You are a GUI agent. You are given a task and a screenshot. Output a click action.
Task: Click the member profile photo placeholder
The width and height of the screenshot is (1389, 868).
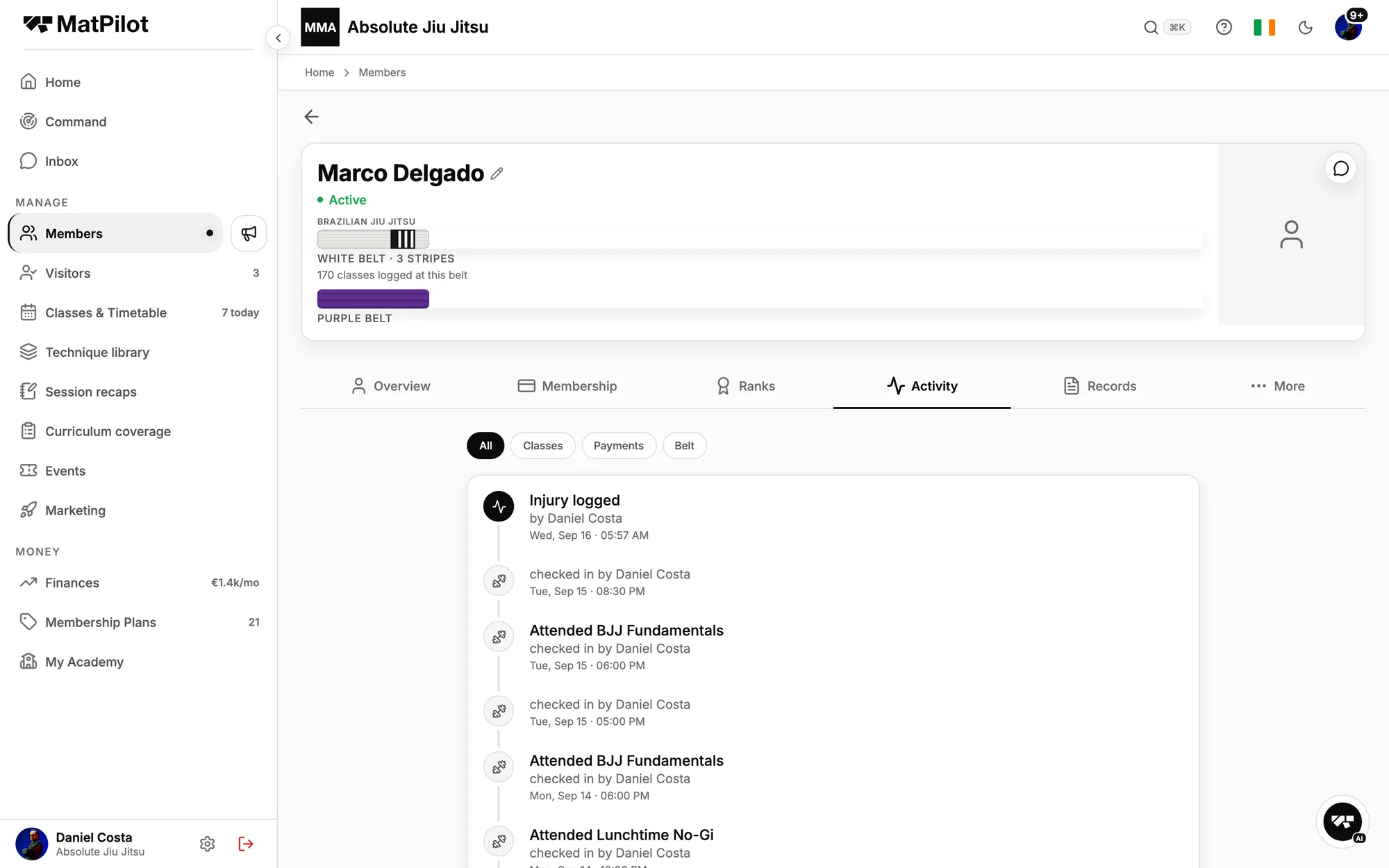tap(1291, 234)
